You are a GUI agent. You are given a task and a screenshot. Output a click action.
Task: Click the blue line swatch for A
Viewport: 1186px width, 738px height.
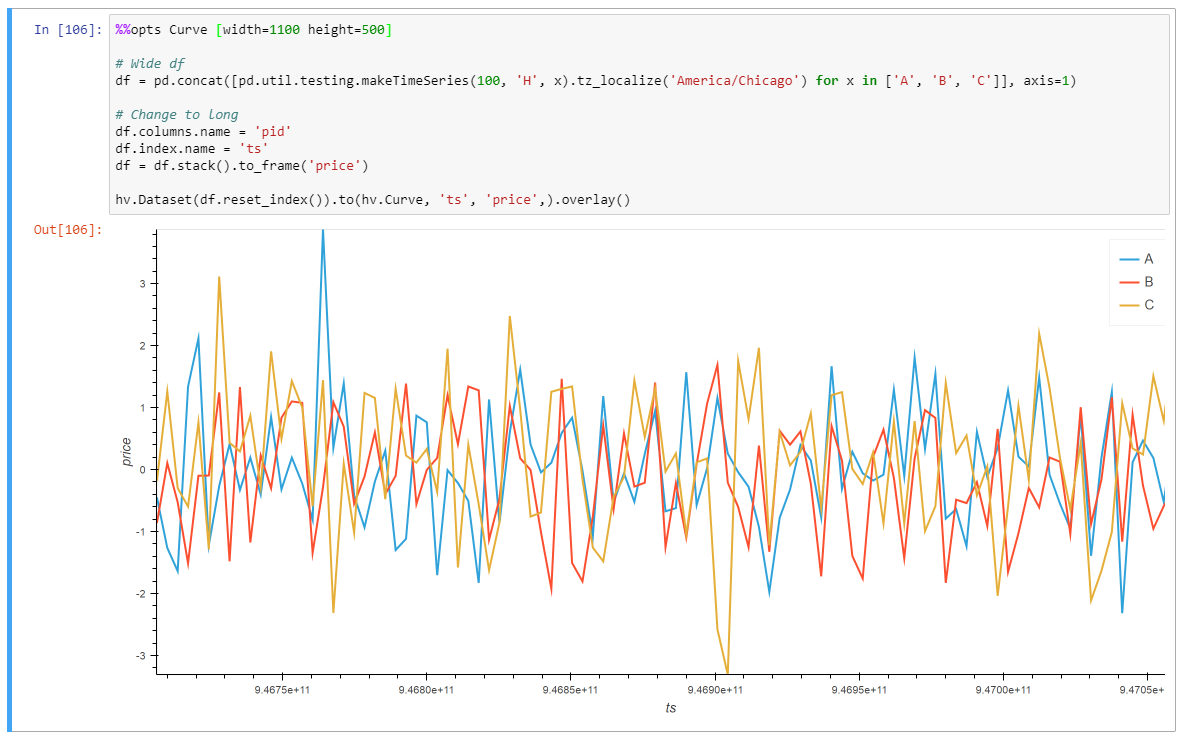(x=1129, y=259)
